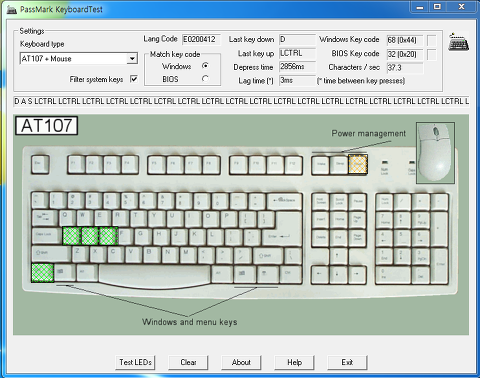480x378 pixels.
Task: Click the numpad 0 key on keyboard image
Action: (394, 275)
